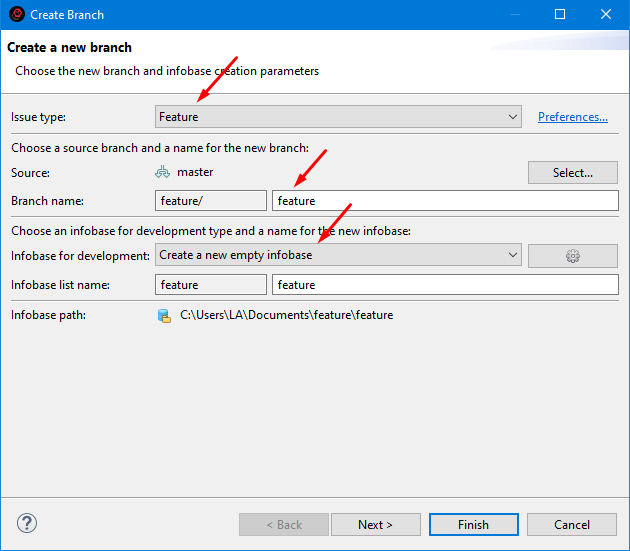This screenshot has width=630, height=551.
Task: Click the Create Branch window app icon
Action: tap(17, 15)
